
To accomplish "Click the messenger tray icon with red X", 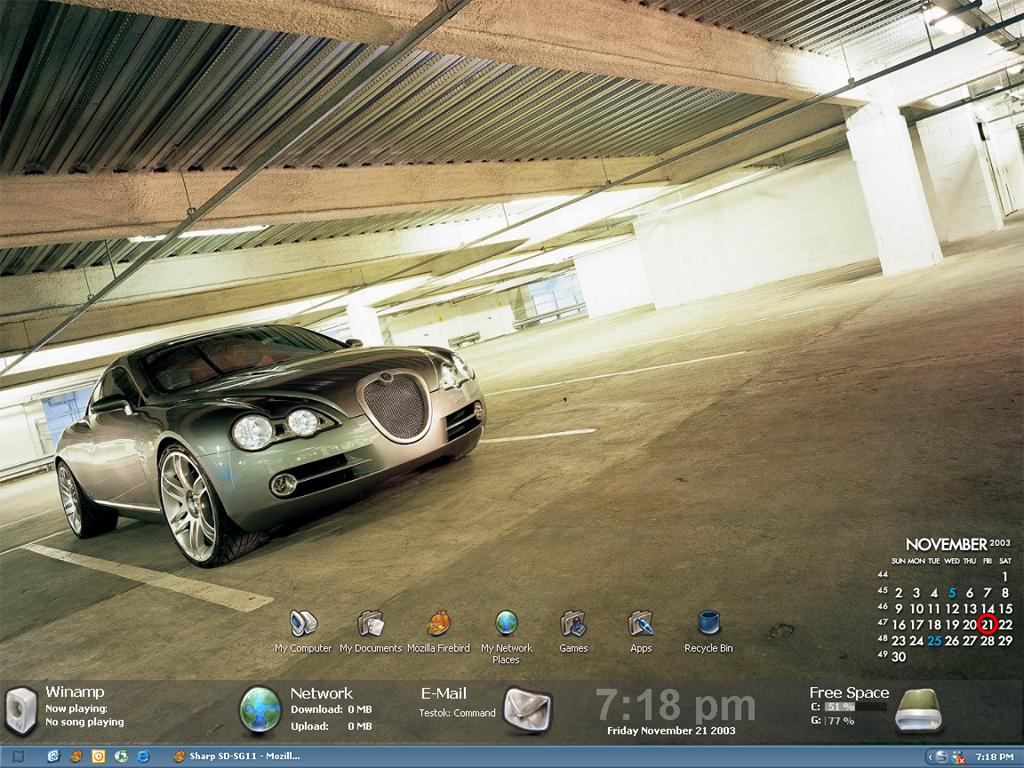I will tap(958, 757).
